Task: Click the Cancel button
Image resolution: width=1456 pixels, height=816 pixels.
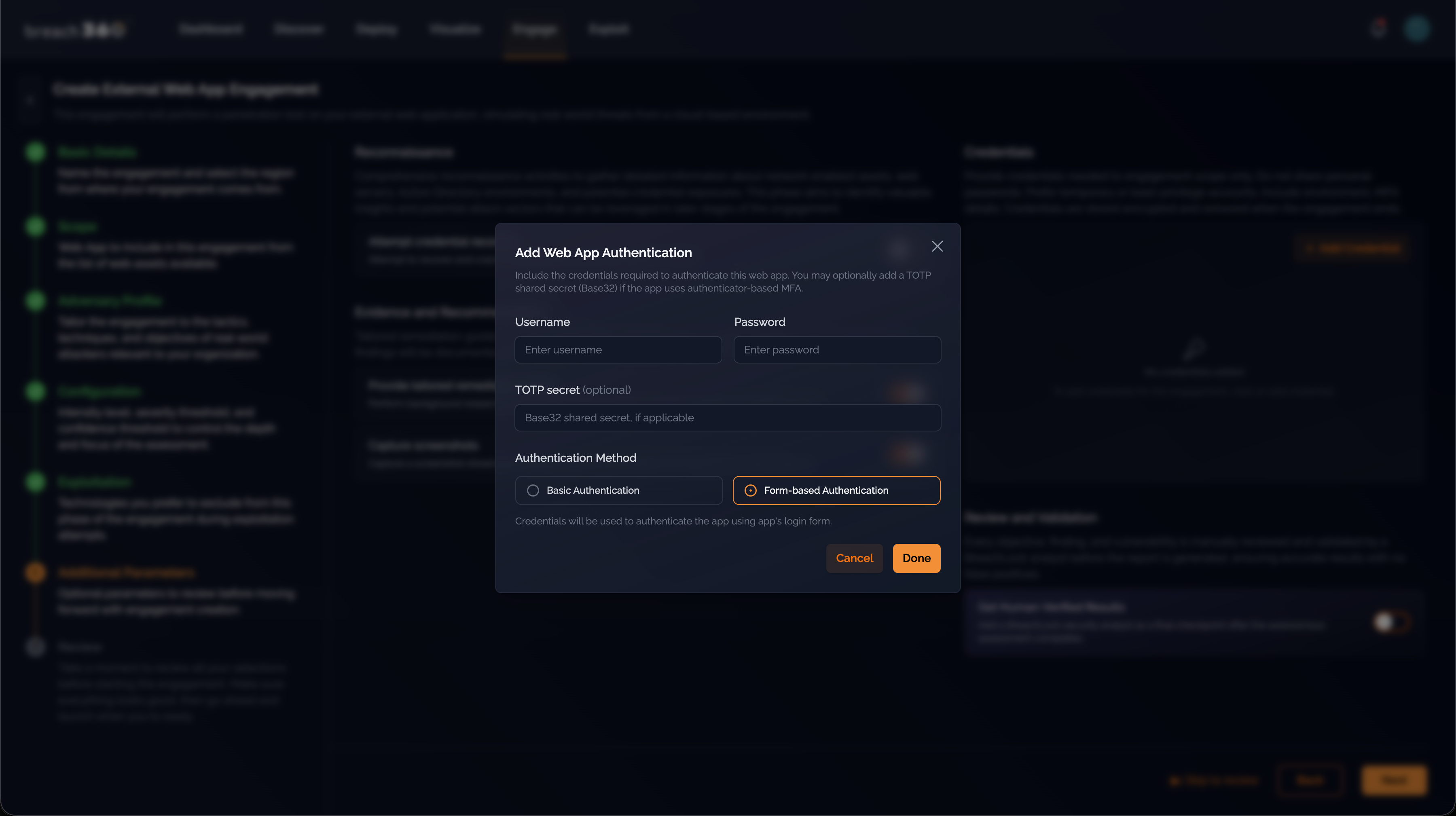Action: 854,558
